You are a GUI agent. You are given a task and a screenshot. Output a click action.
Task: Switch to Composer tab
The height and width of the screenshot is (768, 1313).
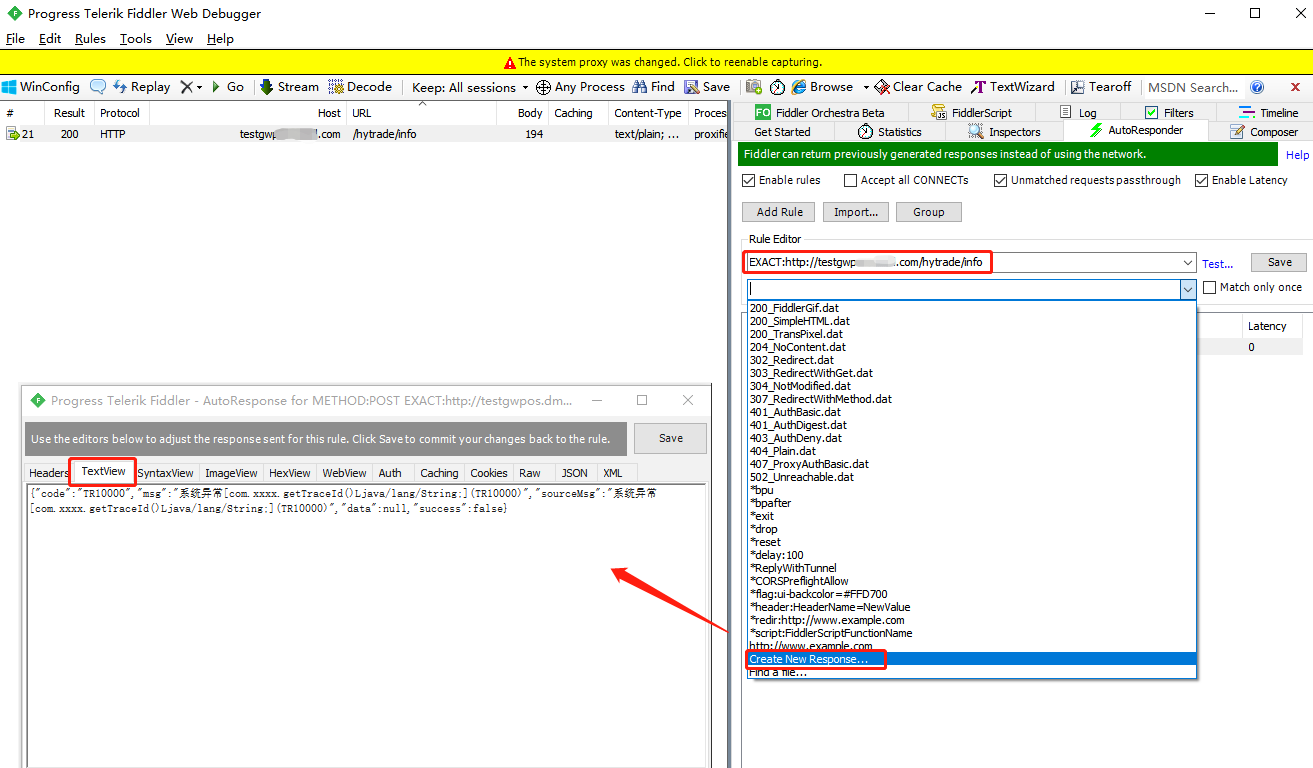click(1262, 131)
